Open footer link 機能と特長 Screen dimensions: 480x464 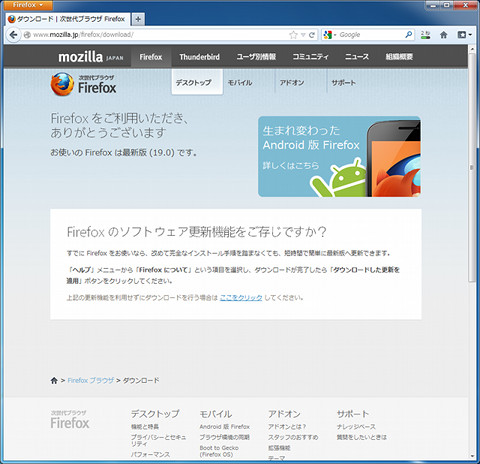[145, 427]
